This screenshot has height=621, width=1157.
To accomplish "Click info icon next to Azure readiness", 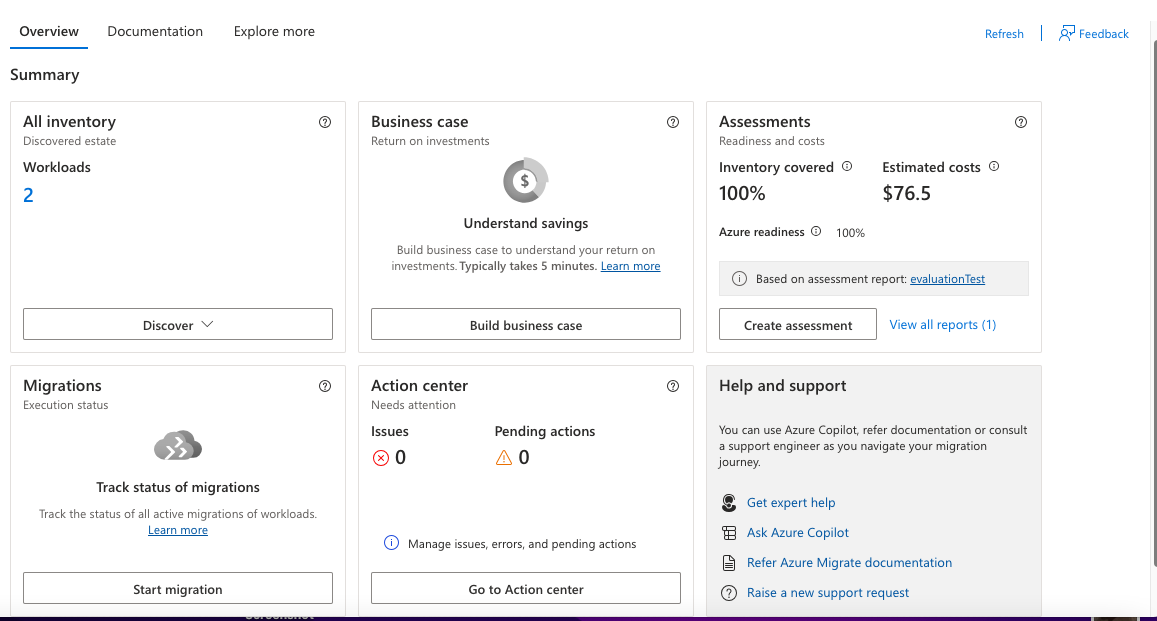I will coord(816,232).
